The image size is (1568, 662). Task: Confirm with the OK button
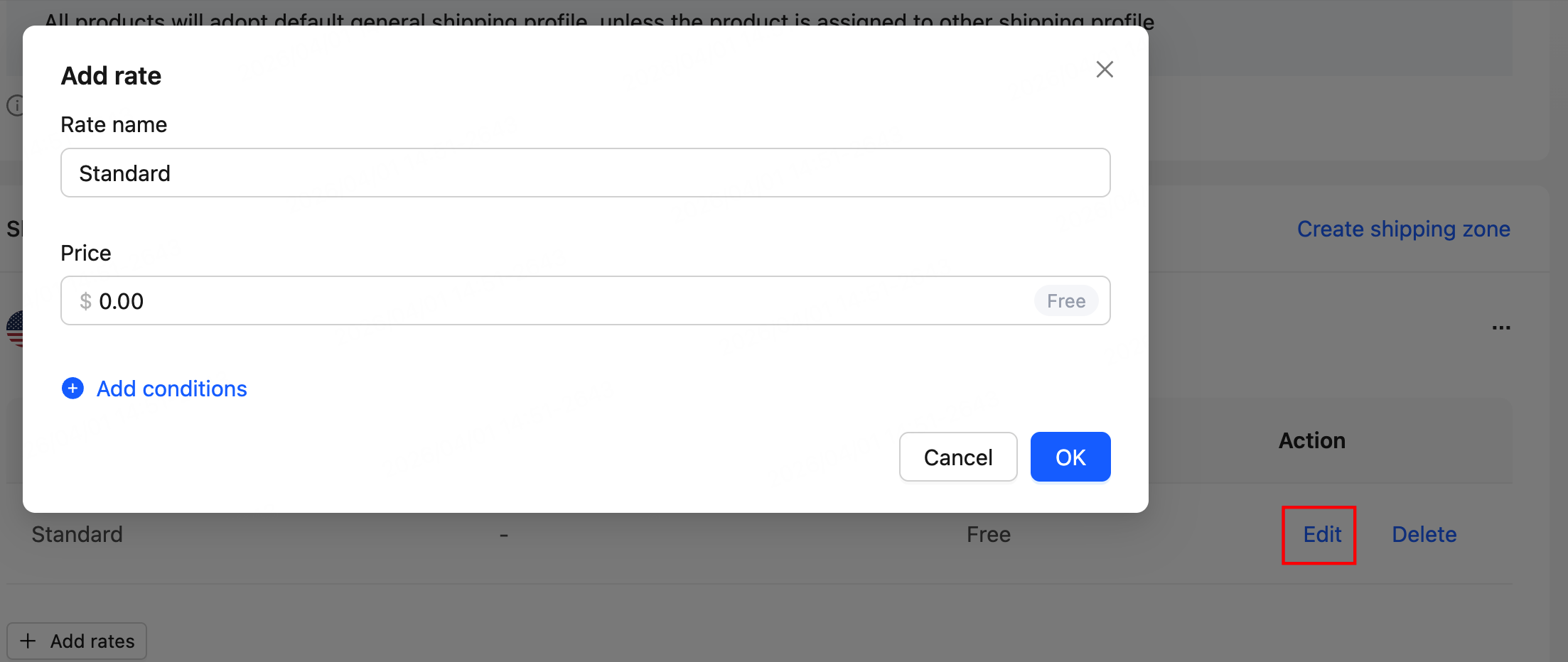1070,457
